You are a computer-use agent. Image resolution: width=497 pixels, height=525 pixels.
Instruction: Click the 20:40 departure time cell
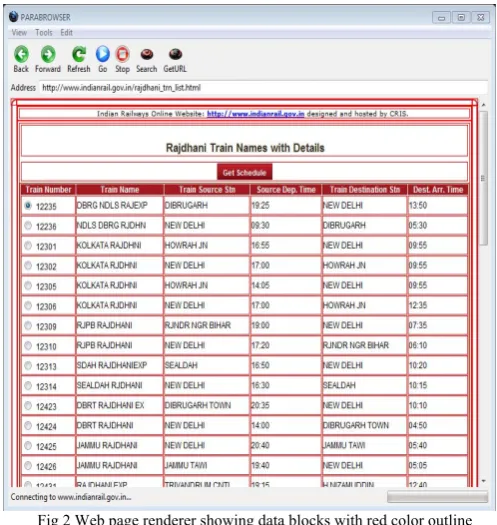point(286,445)
